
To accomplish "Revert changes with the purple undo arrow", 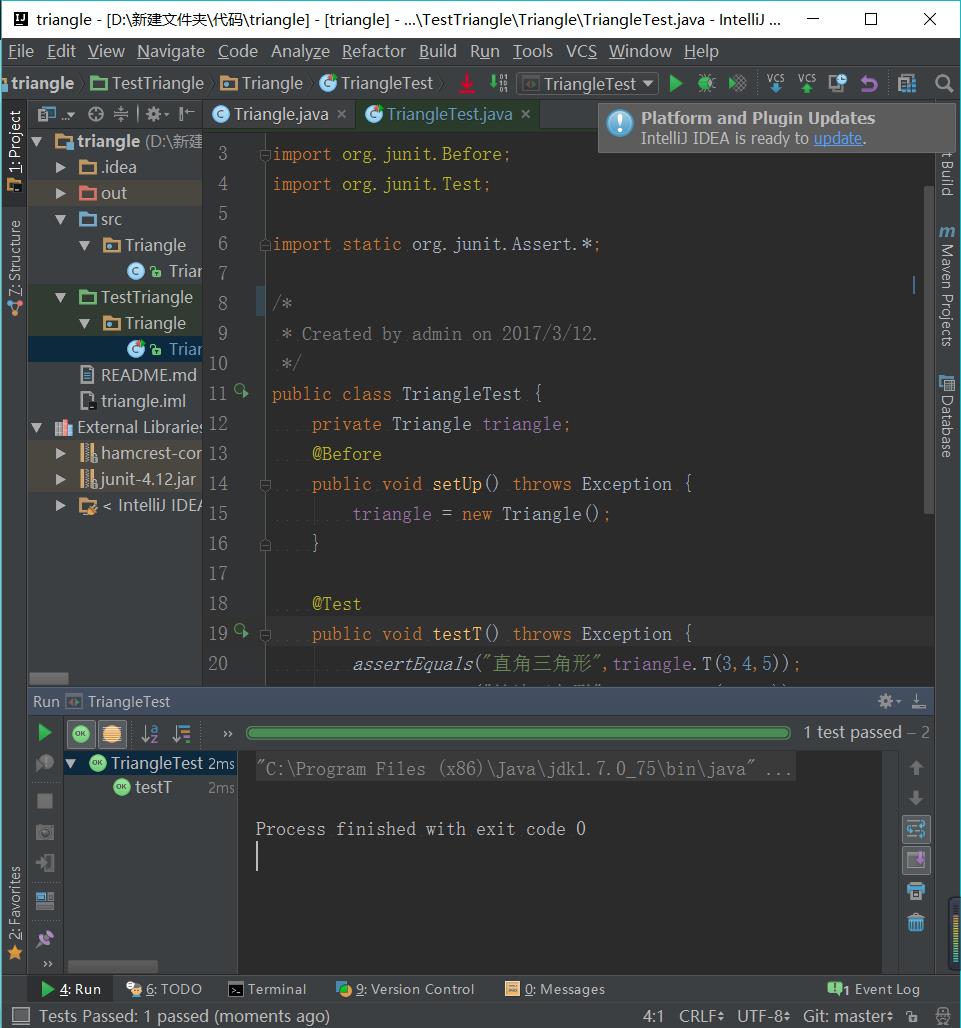I will (869, 83).
